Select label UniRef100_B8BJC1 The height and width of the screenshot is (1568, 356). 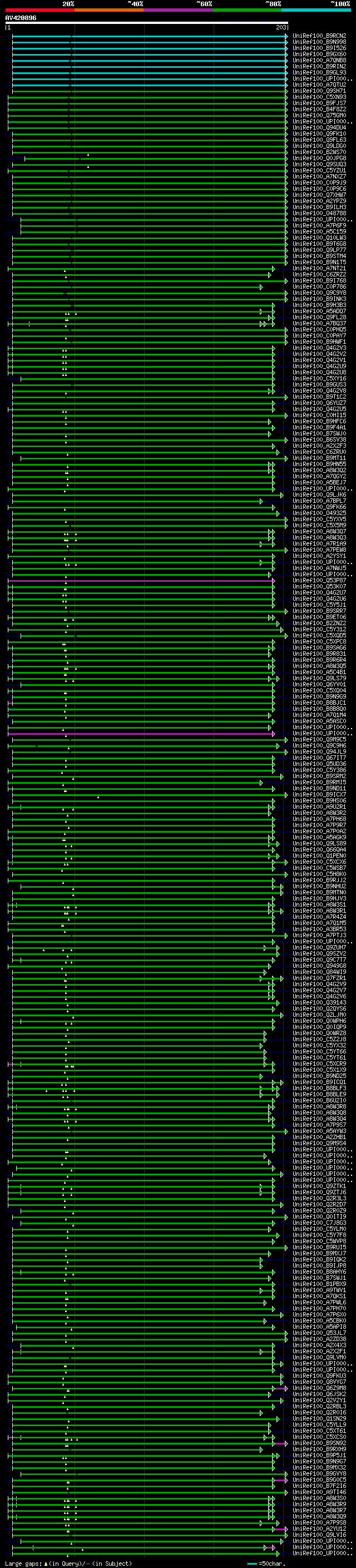point(319,703)
